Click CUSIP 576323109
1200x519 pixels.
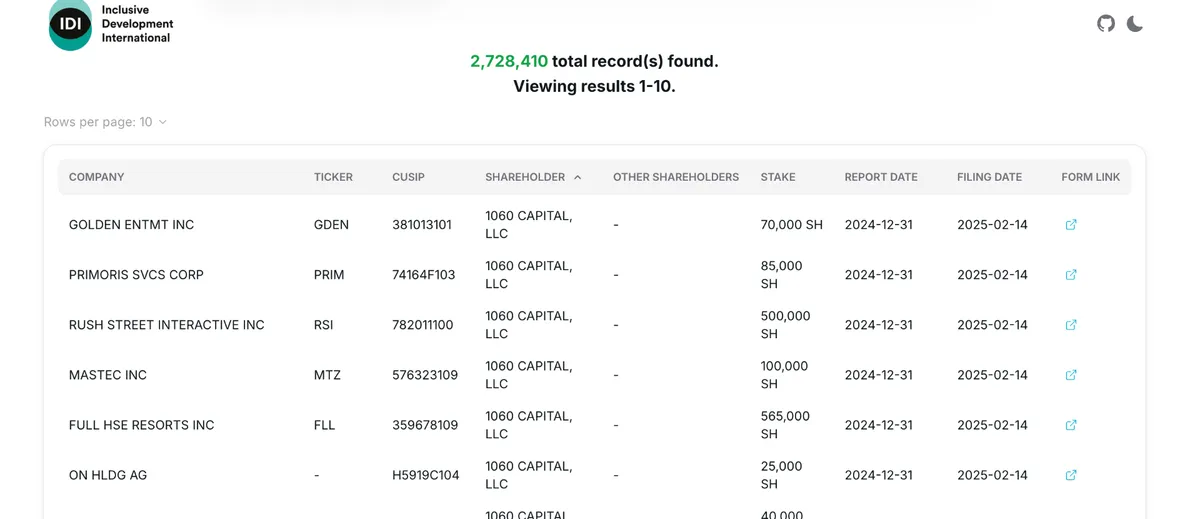[425, 375]
